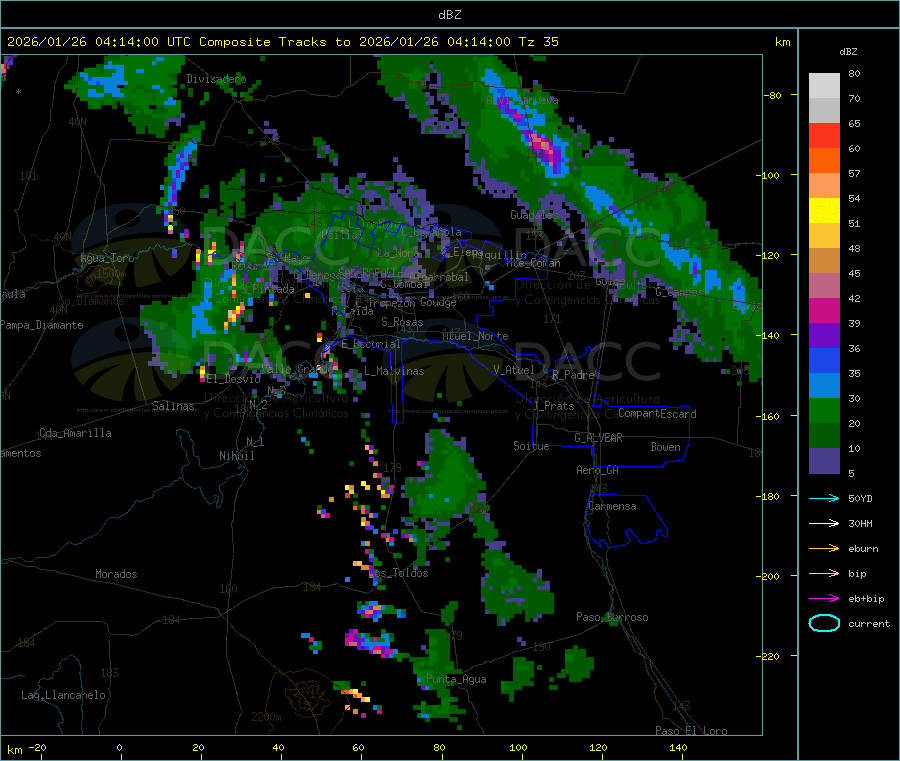
Task: Click the V_Atuel place label
Action: (514, 370)
